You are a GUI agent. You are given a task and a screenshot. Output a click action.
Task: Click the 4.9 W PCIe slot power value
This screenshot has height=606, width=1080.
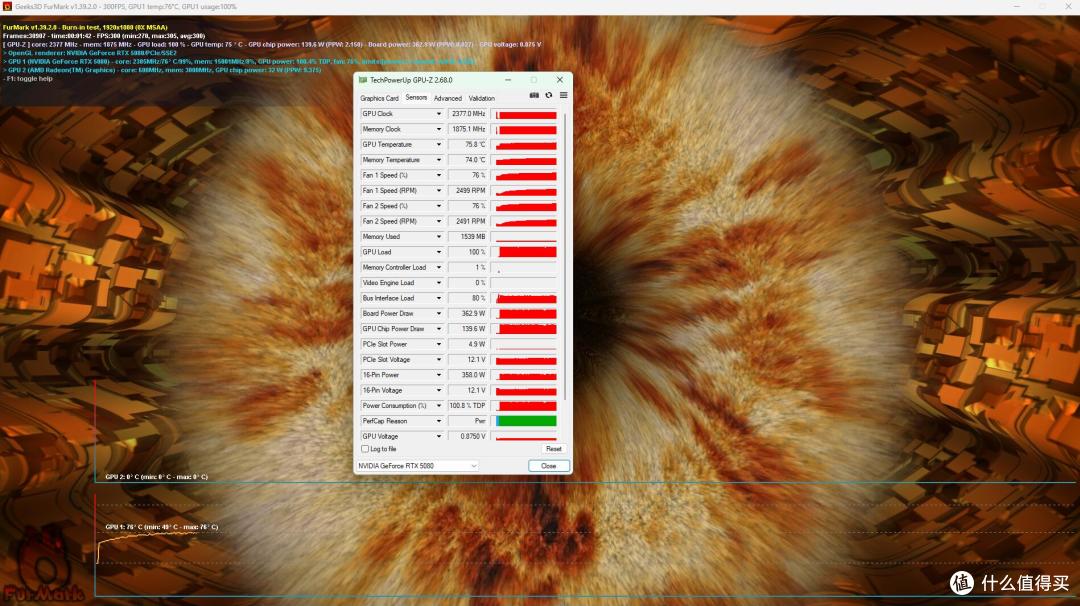468,344
